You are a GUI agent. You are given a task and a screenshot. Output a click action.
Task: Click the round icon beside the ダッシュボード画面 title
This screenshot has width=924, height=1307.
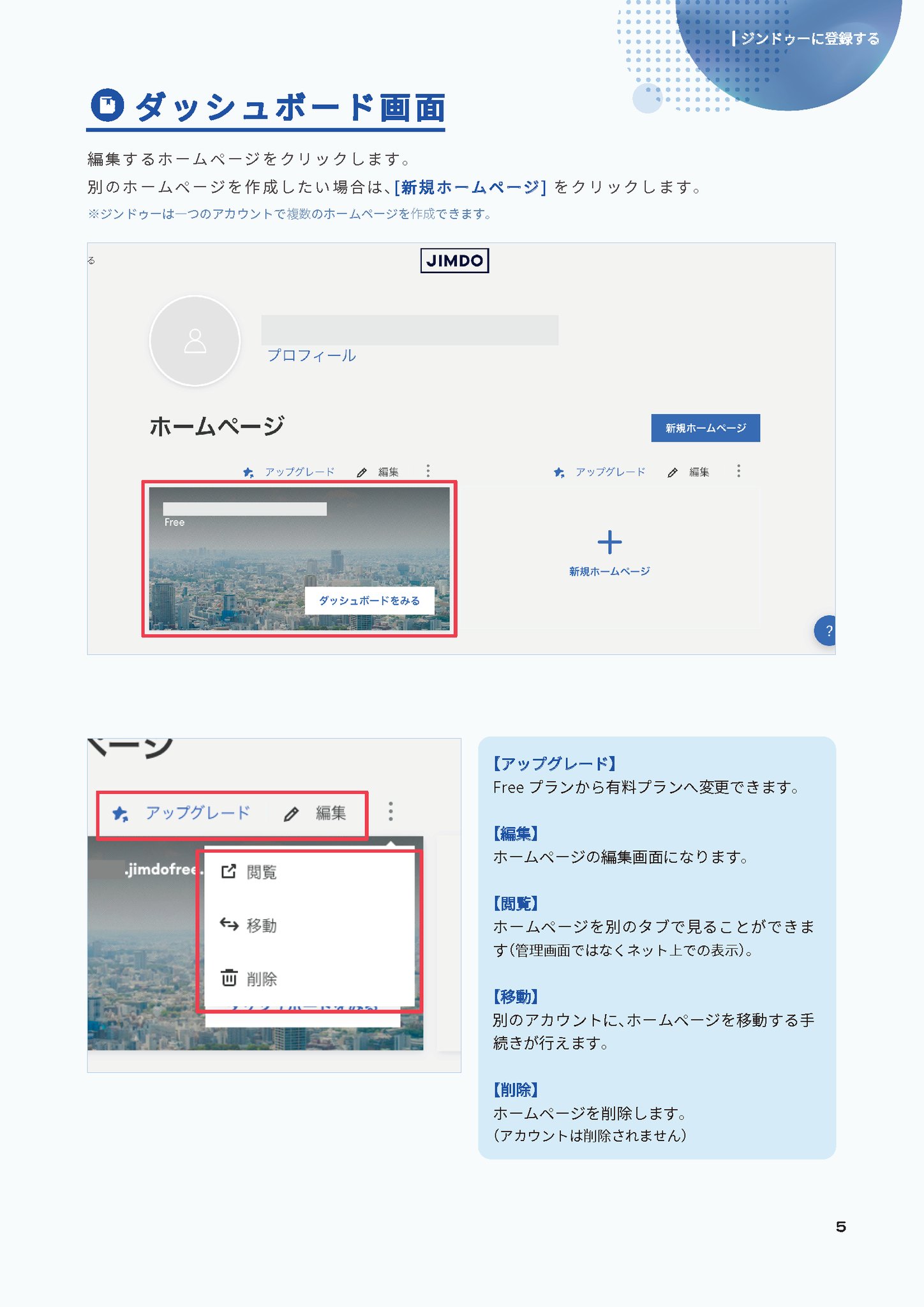[x=107, y=105]
